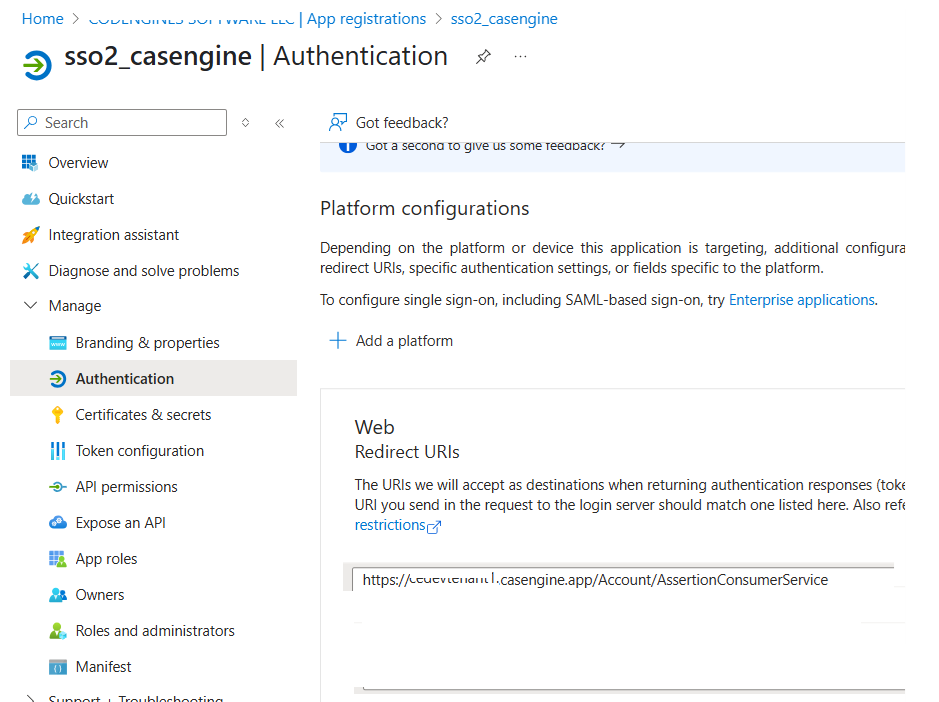The height and width of the screenshot is (702, 939).
Task: Click the Quickstart cloud icon
Action: pyautogui.click(x=31, y=199)
